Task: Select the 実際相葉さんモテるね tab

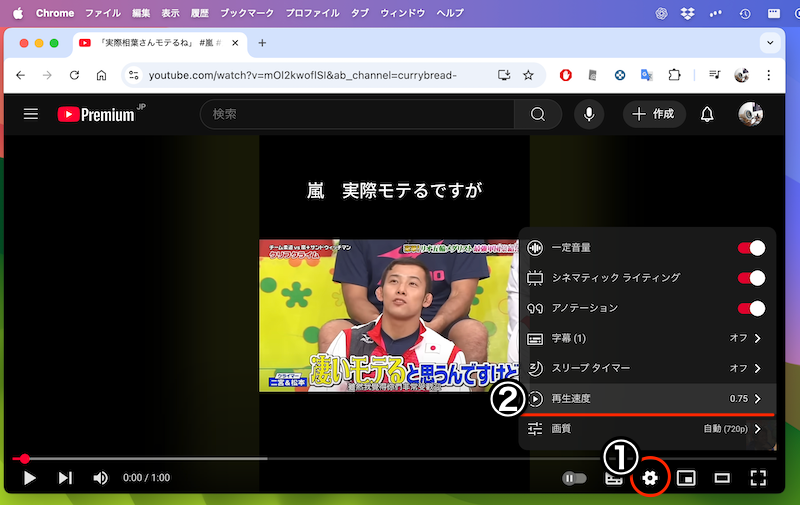Action: [x=160, y=43]
